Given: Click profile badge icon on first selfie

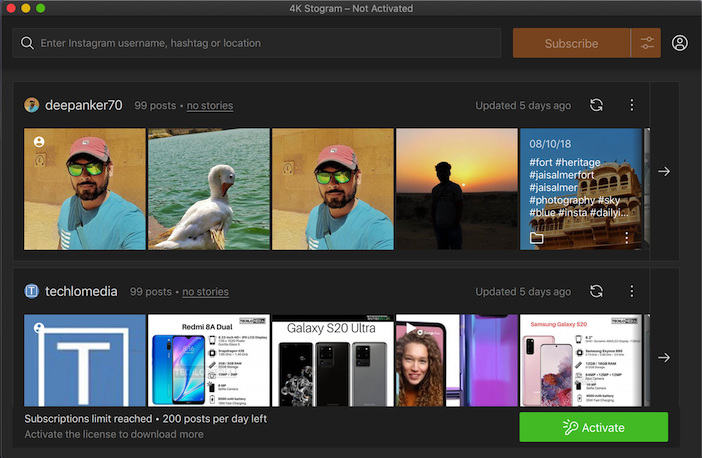Looking at the screenshot, I should pos(39,142).
